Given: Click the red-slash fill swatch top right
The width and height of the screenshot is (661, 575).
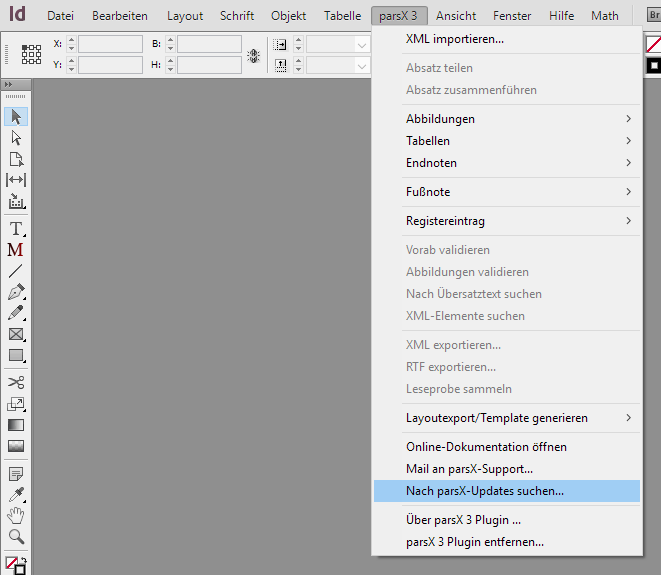Looking at the screenshot, I should pyautogui.click(x=653, y=44).
